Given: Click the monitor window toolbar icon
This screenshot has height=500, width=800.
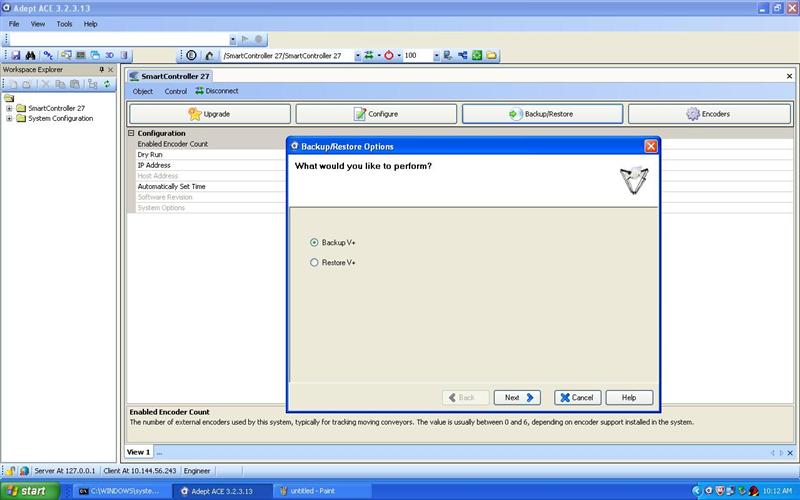Looking at the screenshot, I should point(81,55).
